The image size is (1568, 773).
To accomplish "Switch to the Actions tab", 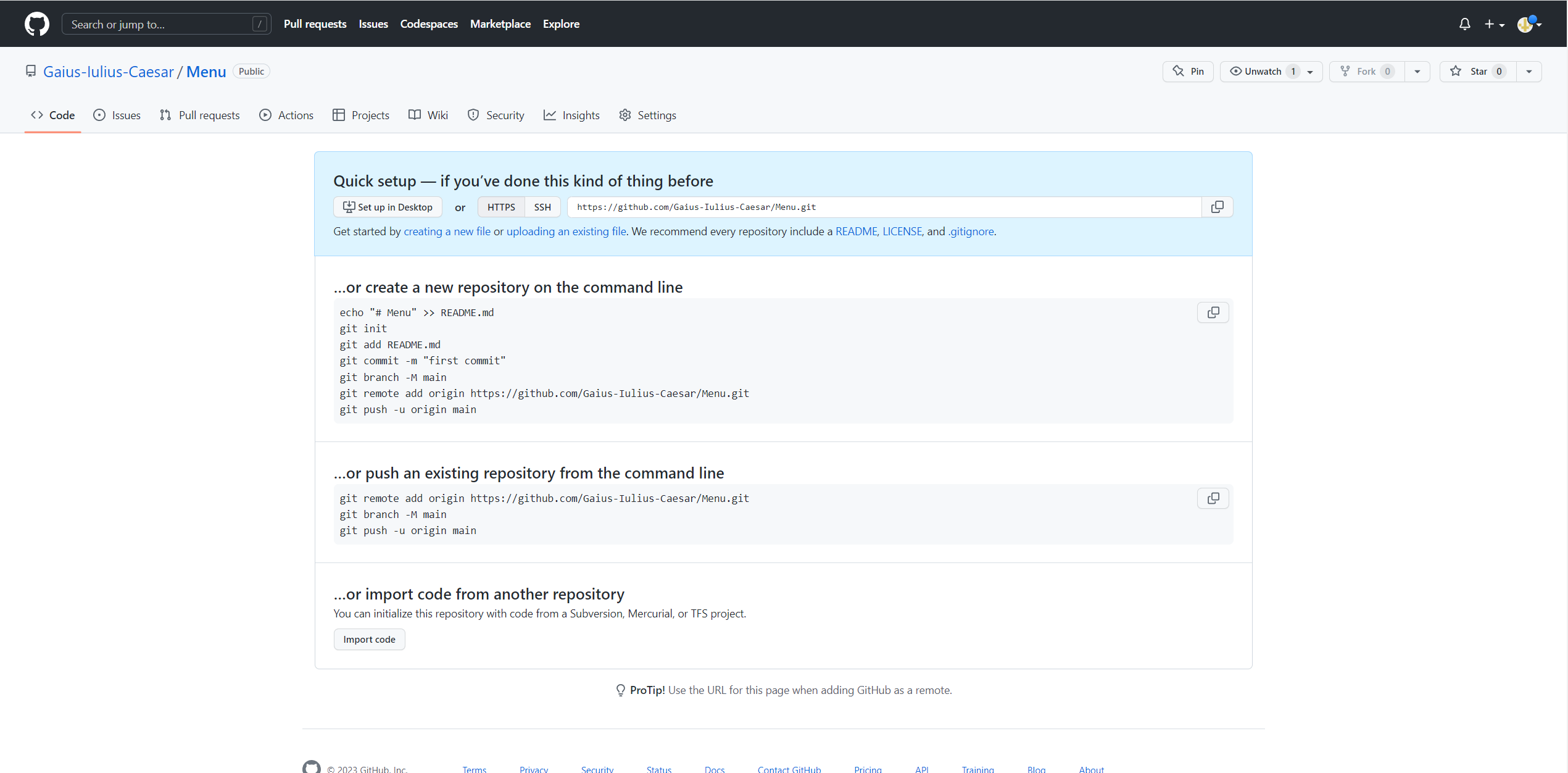I will [286, 115].
